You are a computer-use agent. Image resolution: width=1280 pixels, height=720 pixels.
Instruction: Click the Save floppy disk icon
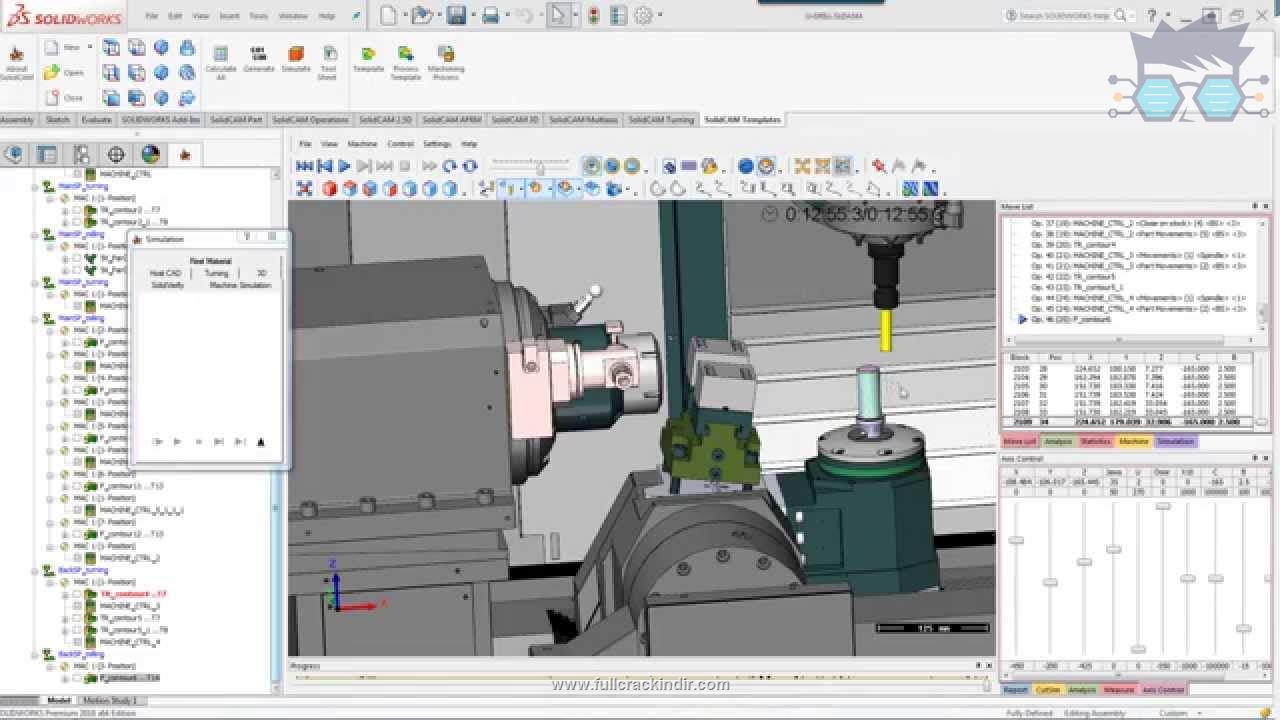click(x=456, y=15)
